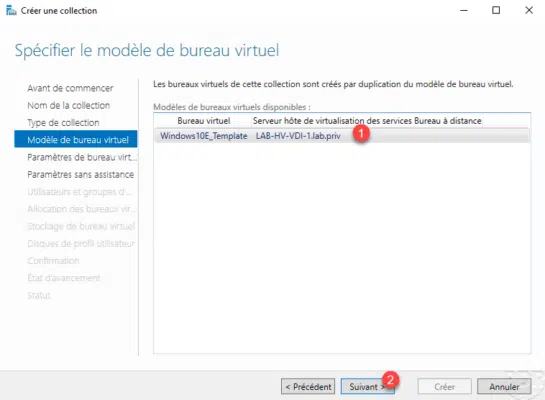The height and width of the screenshot is (400, 545).
Task: Maximize the Créer une collection window
Action: 496,10
